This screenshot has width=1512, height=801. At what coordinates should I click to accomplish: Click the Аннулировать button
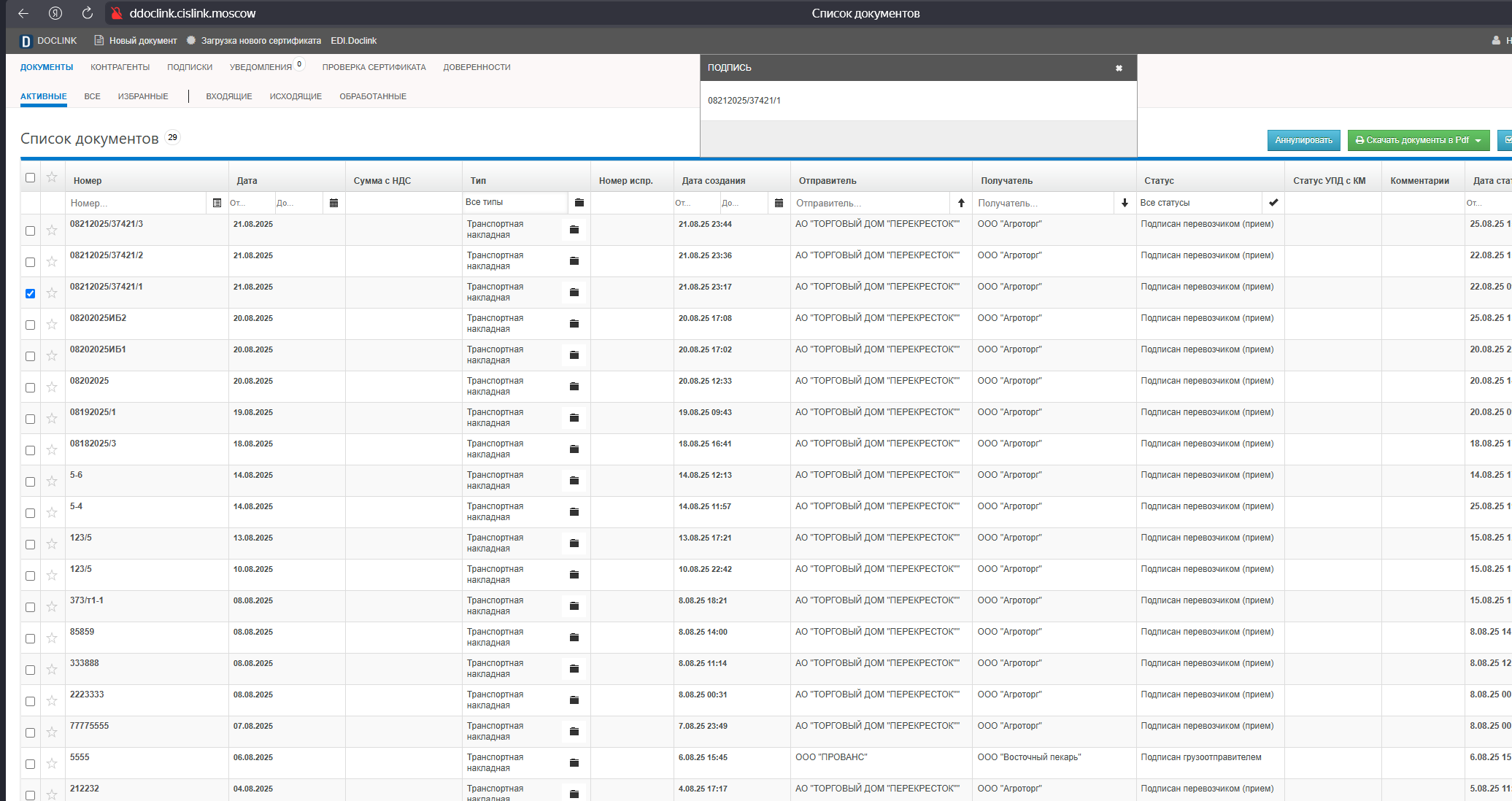click(1303, 140)
